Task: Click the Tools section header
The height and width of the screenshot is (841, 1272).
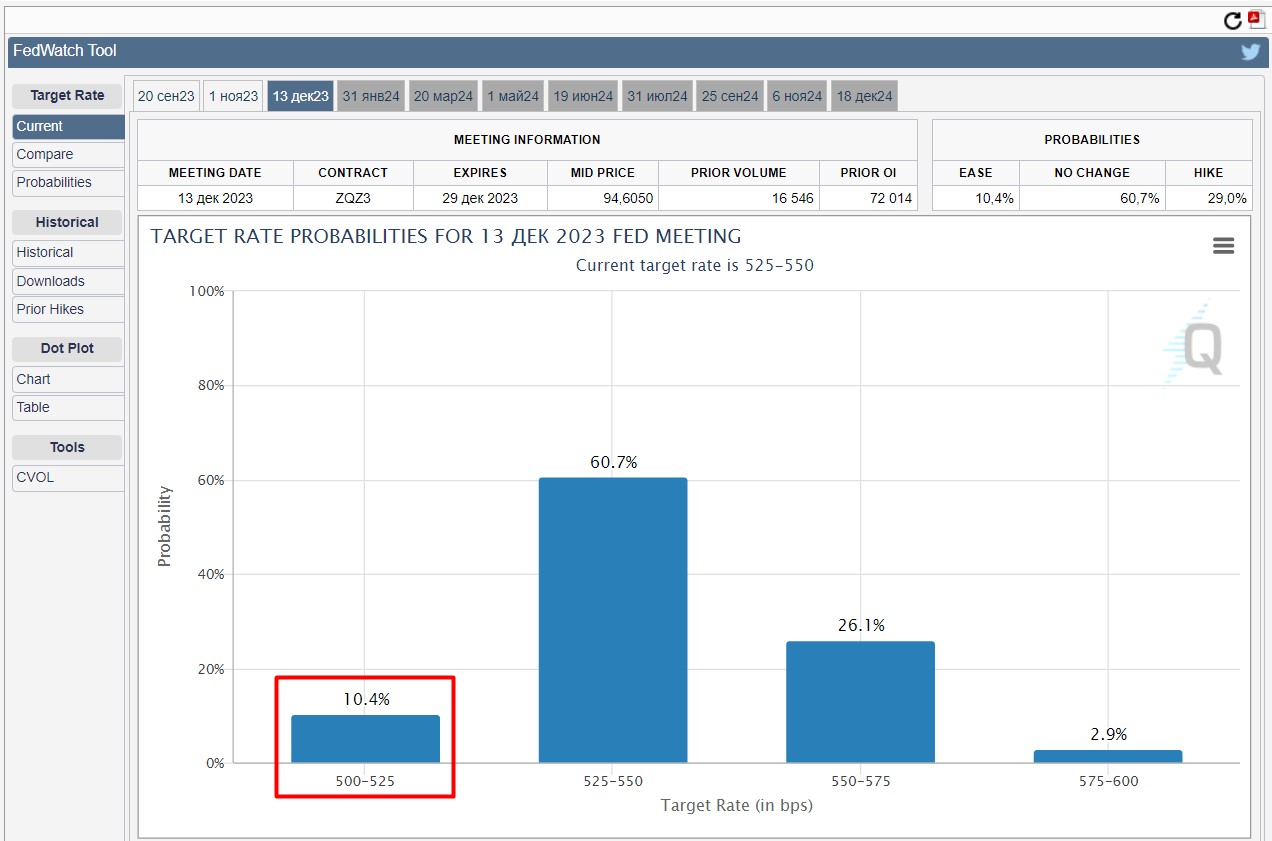Action: tap(67, 447)
